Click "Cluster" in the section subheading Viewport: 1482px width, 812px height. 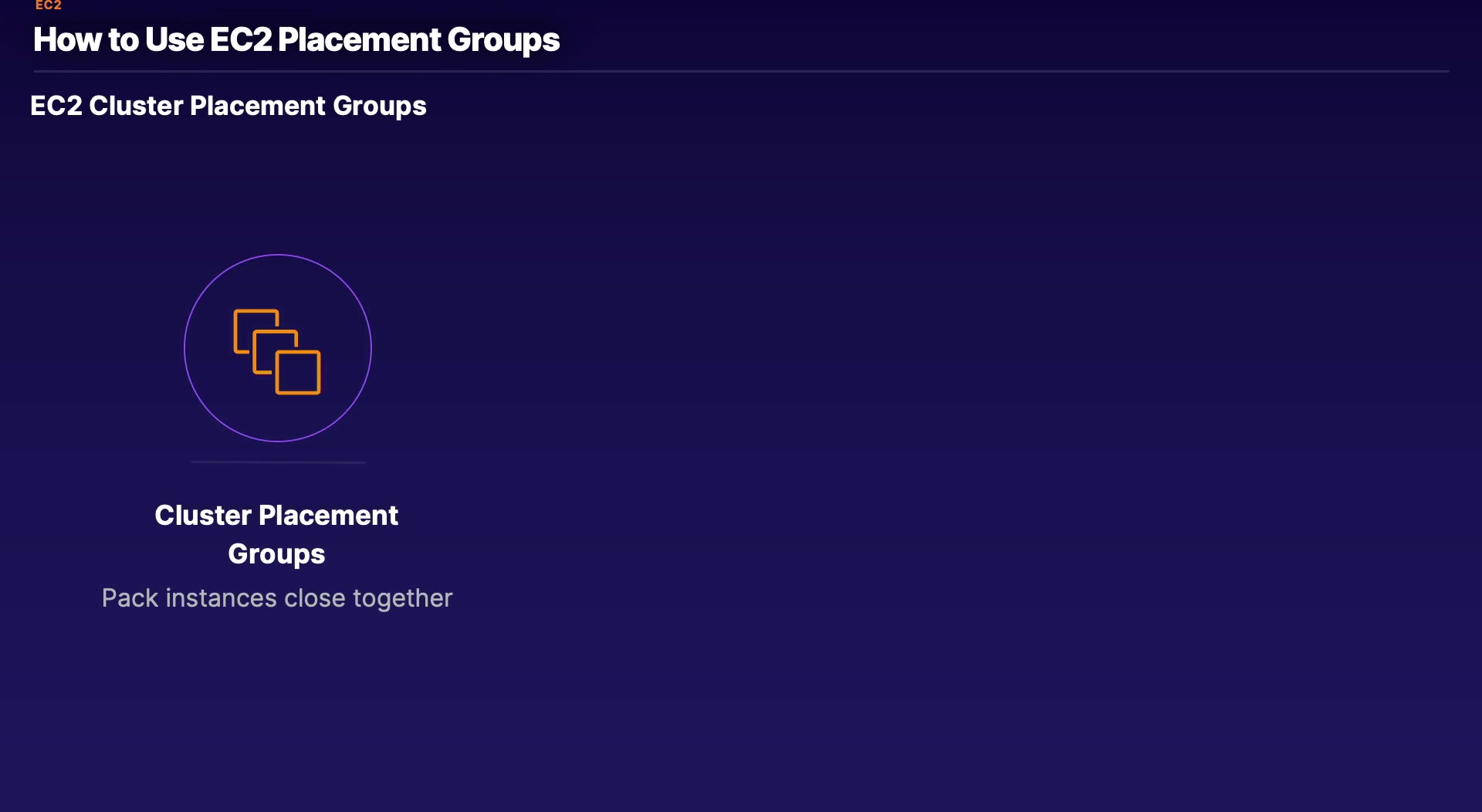pyautogui.click(x=136, y=106)
